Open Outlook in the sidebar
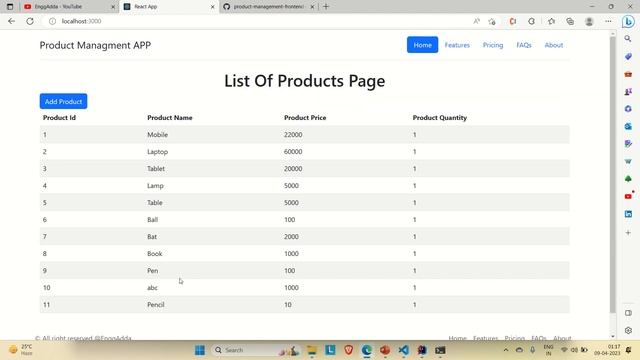 tap(628, 127)
